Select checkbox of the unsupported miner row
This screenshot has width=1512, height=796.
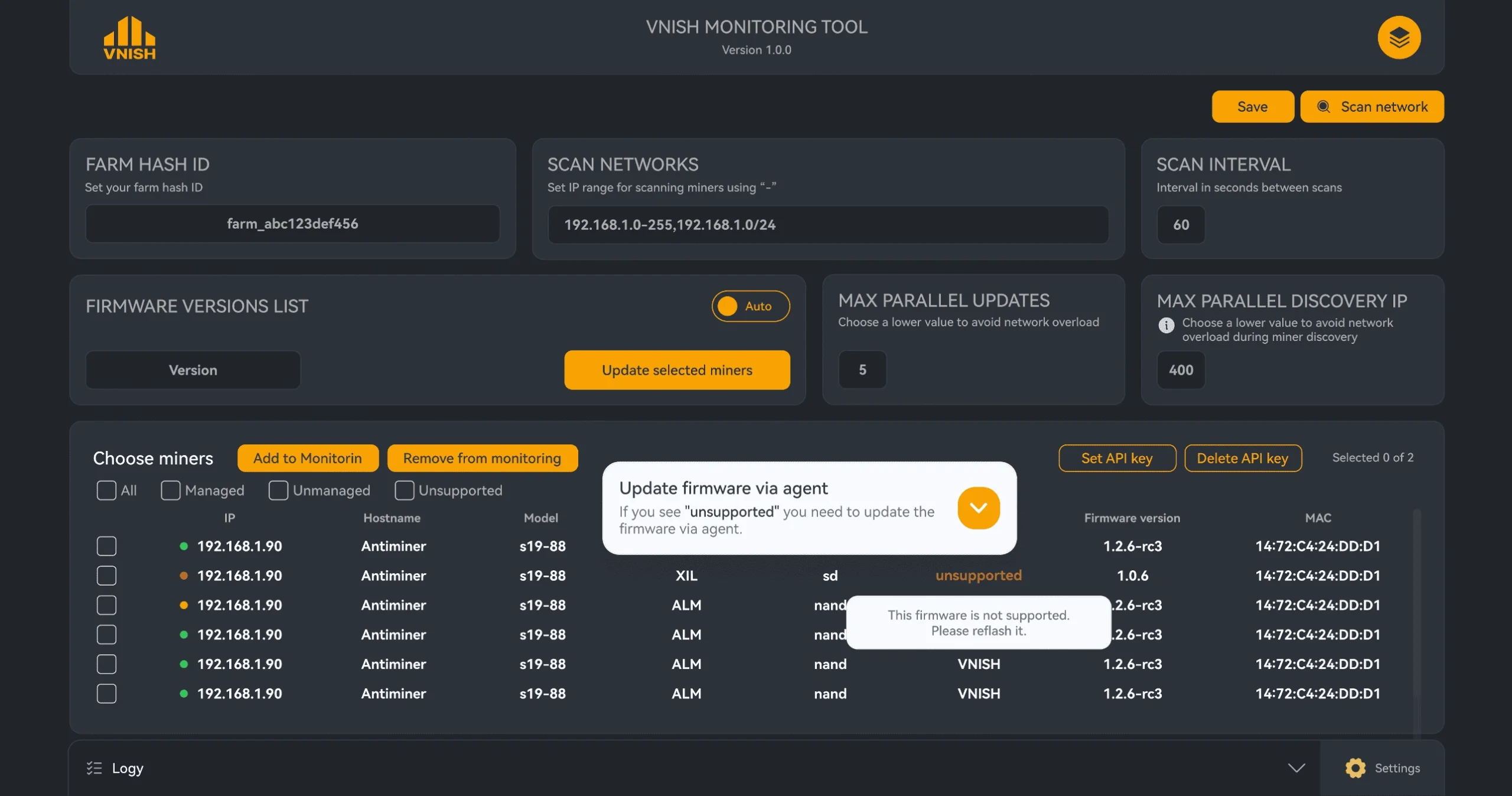pyautogui.click(x=106, y=576)
